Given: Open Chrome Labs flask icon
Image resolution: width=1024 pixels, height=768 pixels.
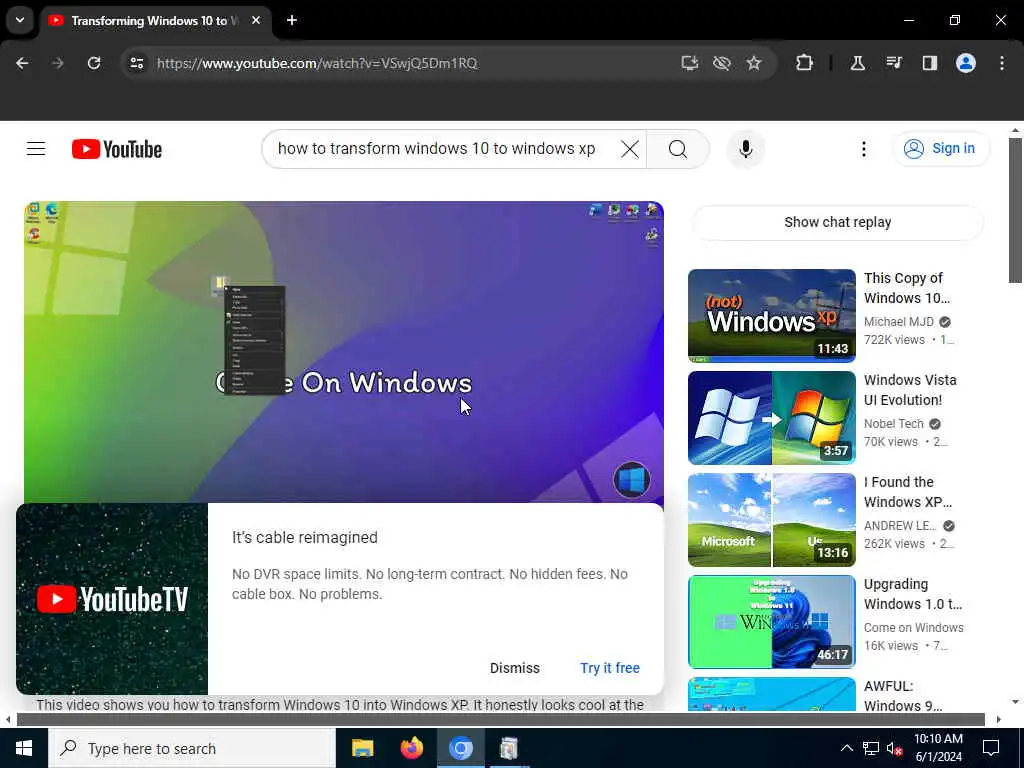Looking at the screenshot, I should (x=857, y=63).
